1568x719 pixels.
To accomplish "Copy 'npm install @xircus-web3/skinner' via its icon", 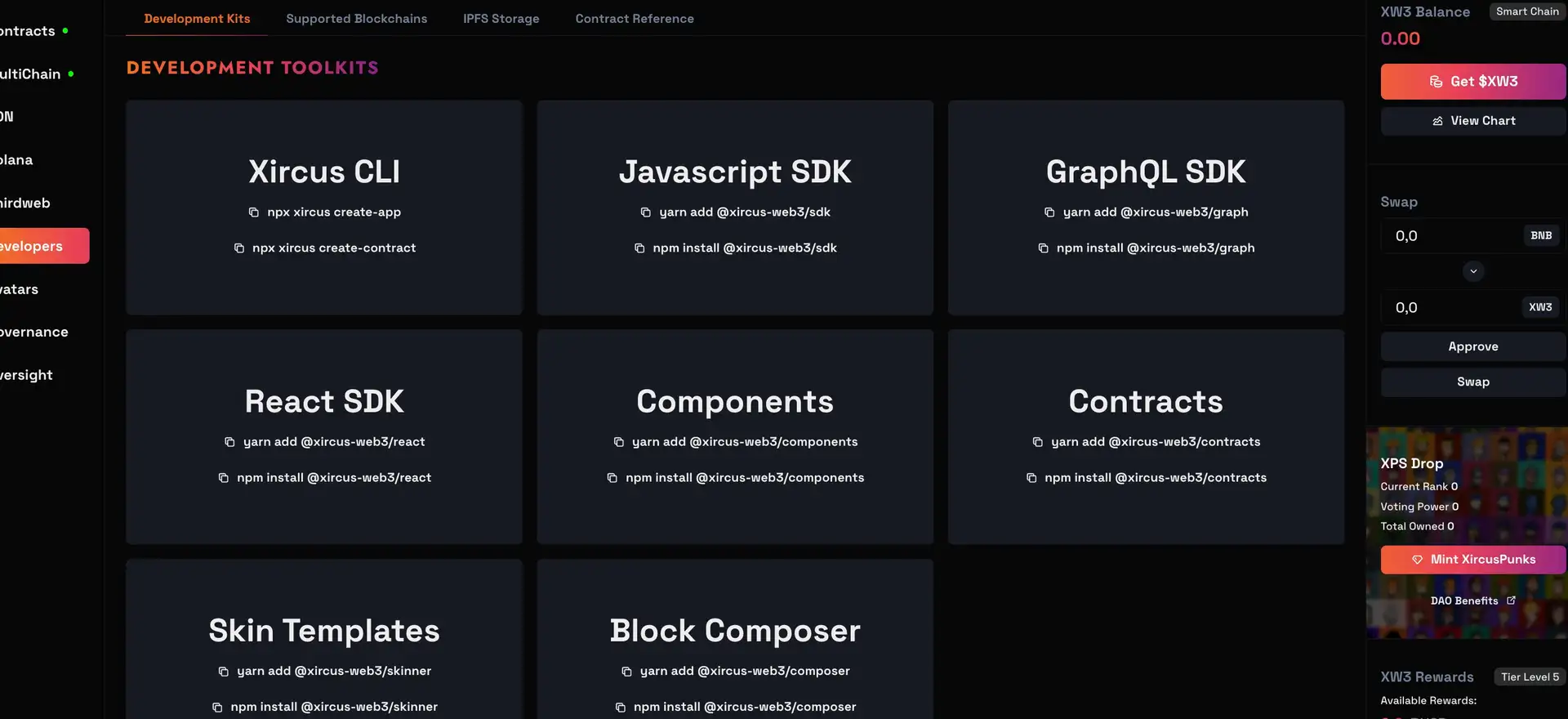I will [216, 708].
